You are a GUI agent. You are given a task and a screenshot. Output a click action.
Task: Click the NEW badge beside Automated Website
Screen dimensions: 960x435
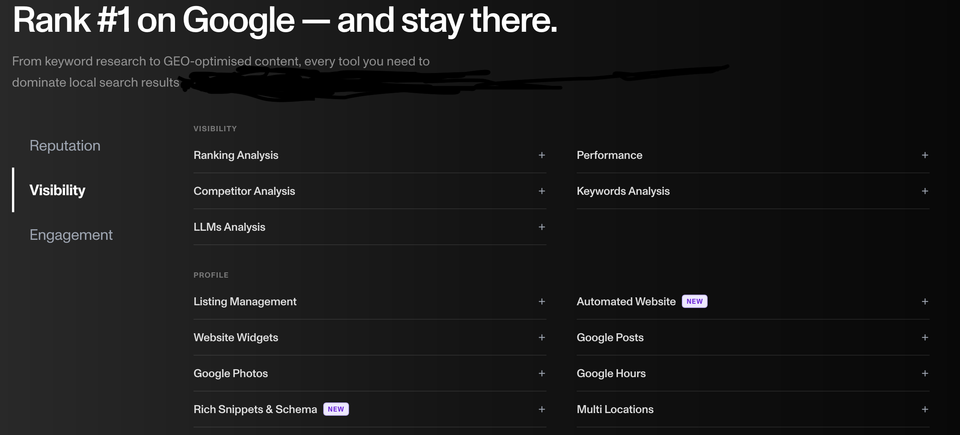click(694, 301)
